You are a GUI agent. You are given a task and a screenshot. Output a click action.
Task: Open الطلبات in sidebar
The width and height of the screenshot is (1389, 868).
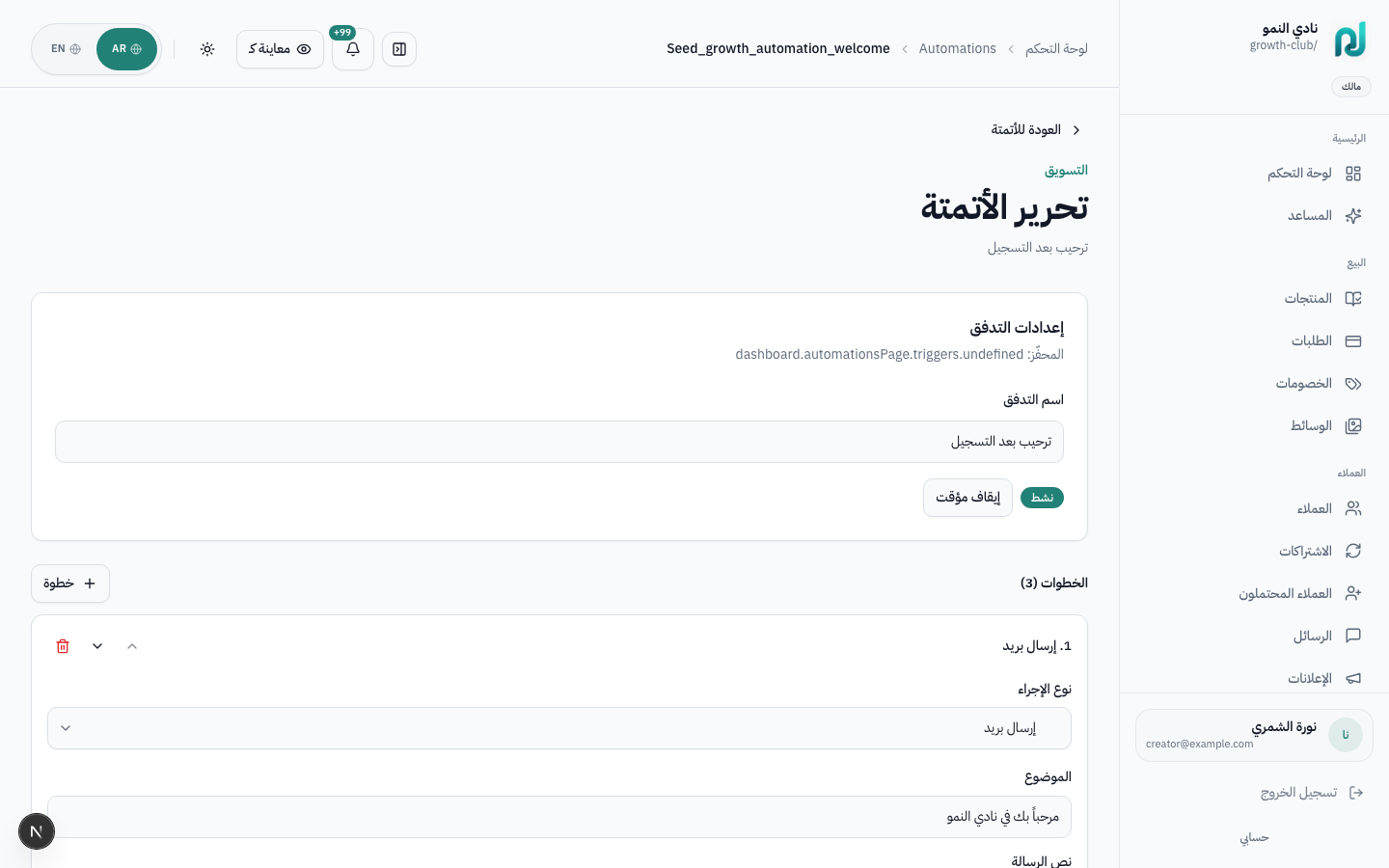point(1254,341)
